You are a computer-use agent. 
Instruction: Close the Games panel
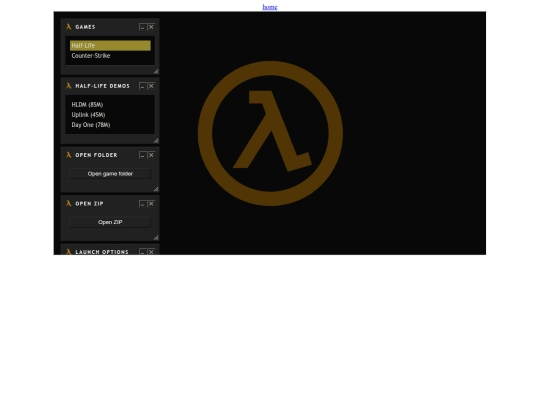(x=151, y=27)
